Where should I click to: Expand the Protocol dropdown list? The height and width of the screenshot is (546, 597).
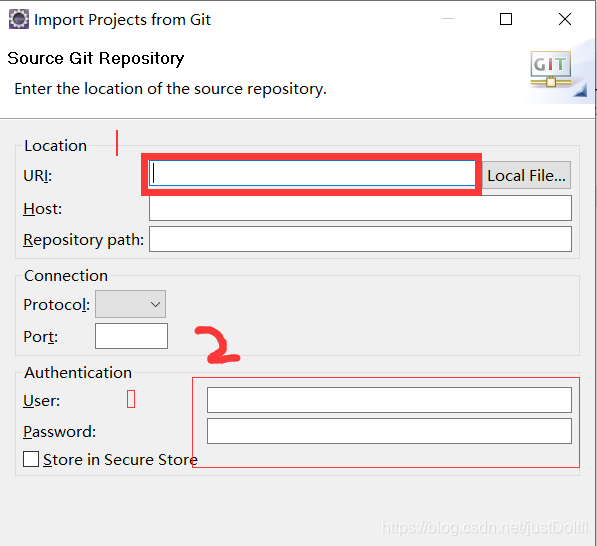[x=130, y=304]
